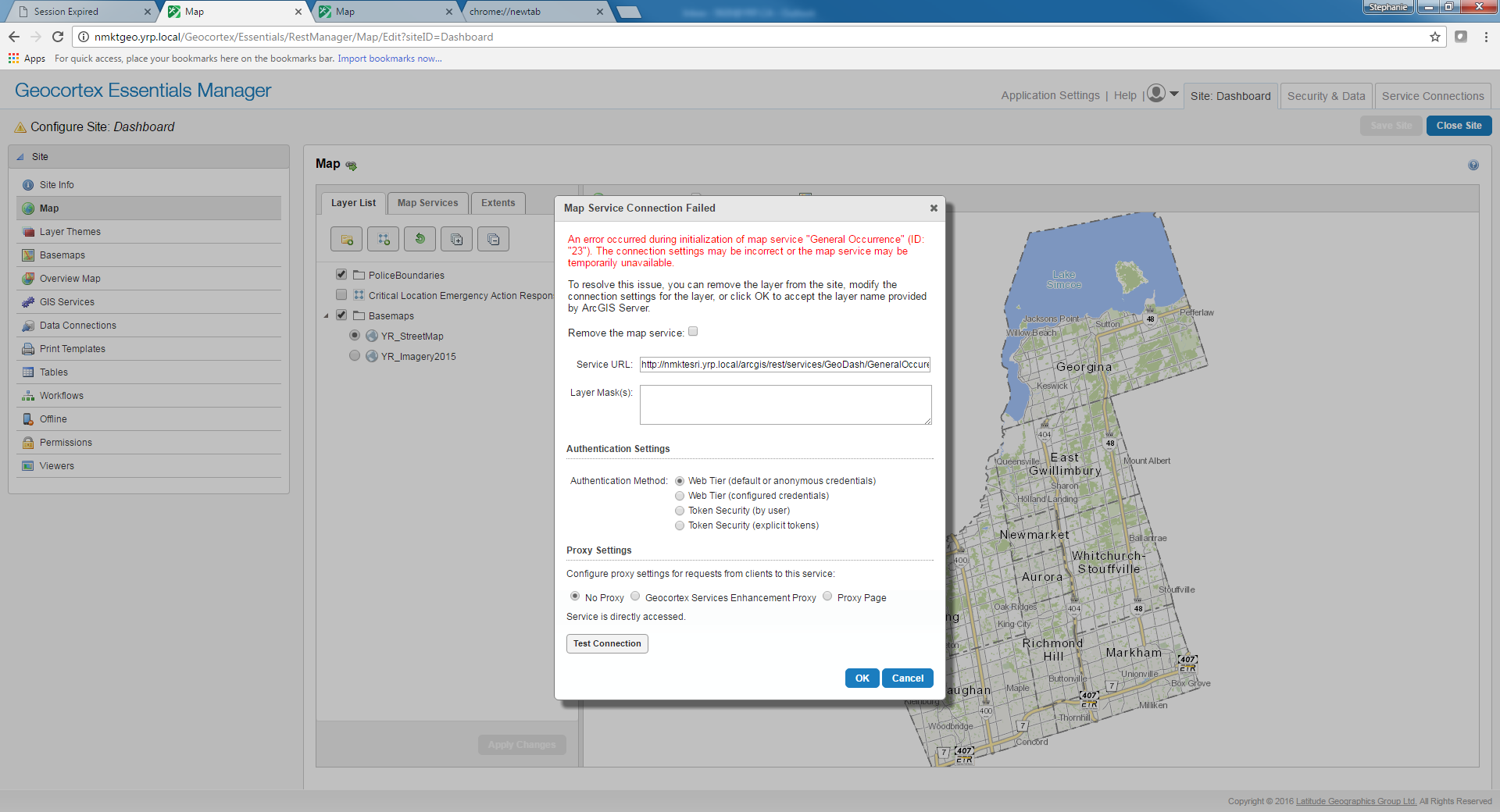Click the Close Site button

[1459, 126]
